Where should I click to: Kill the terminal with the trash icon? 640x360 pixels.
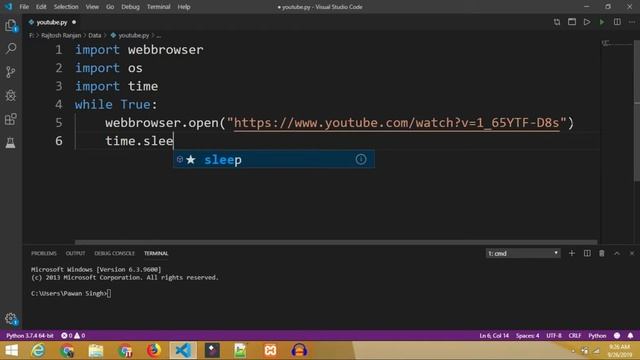coord(602,253)
